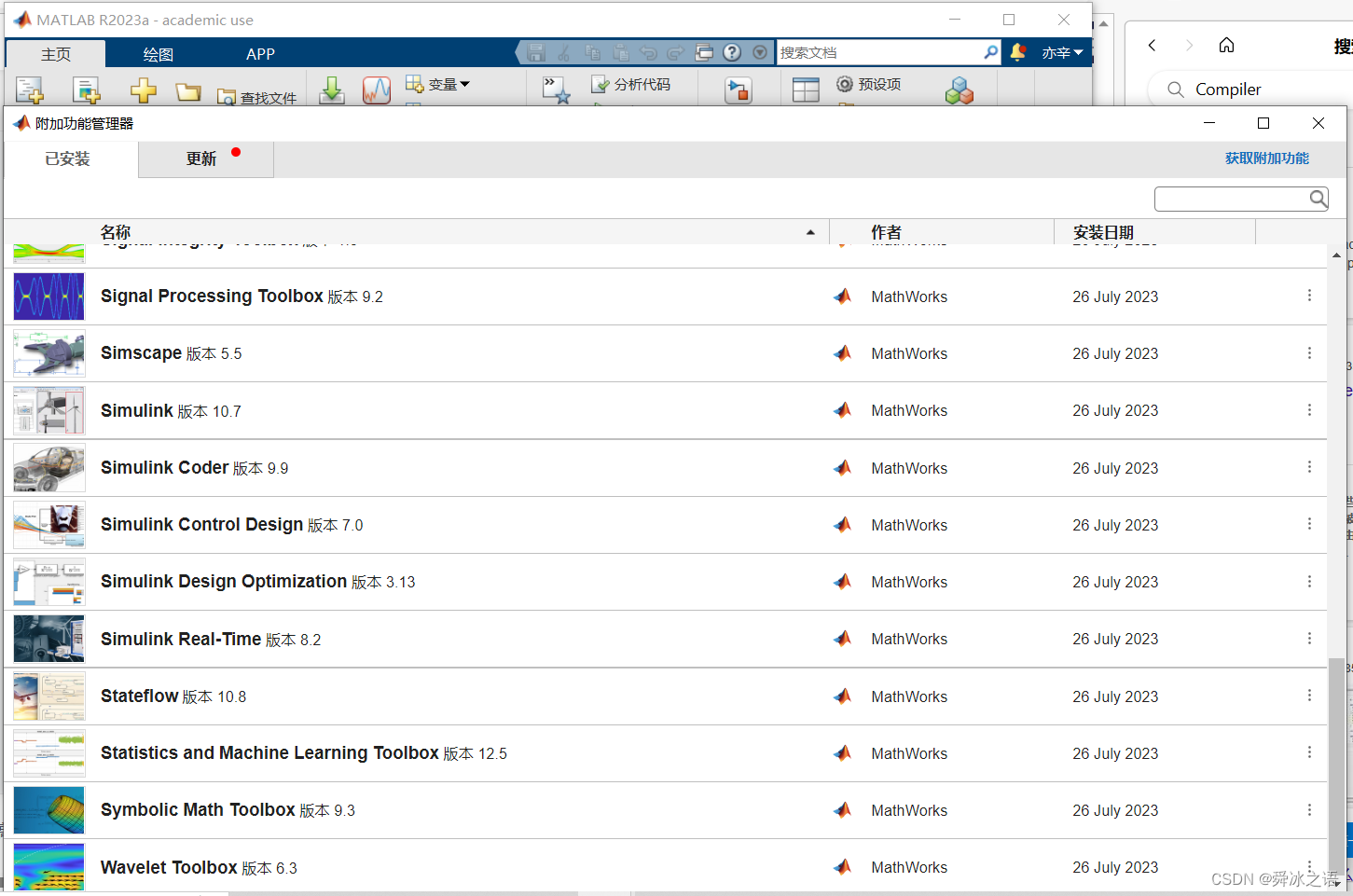Open options menu for Simulink Design Optimization
This screenshot has width=1353, height=896.
[x=1309, y=581]
